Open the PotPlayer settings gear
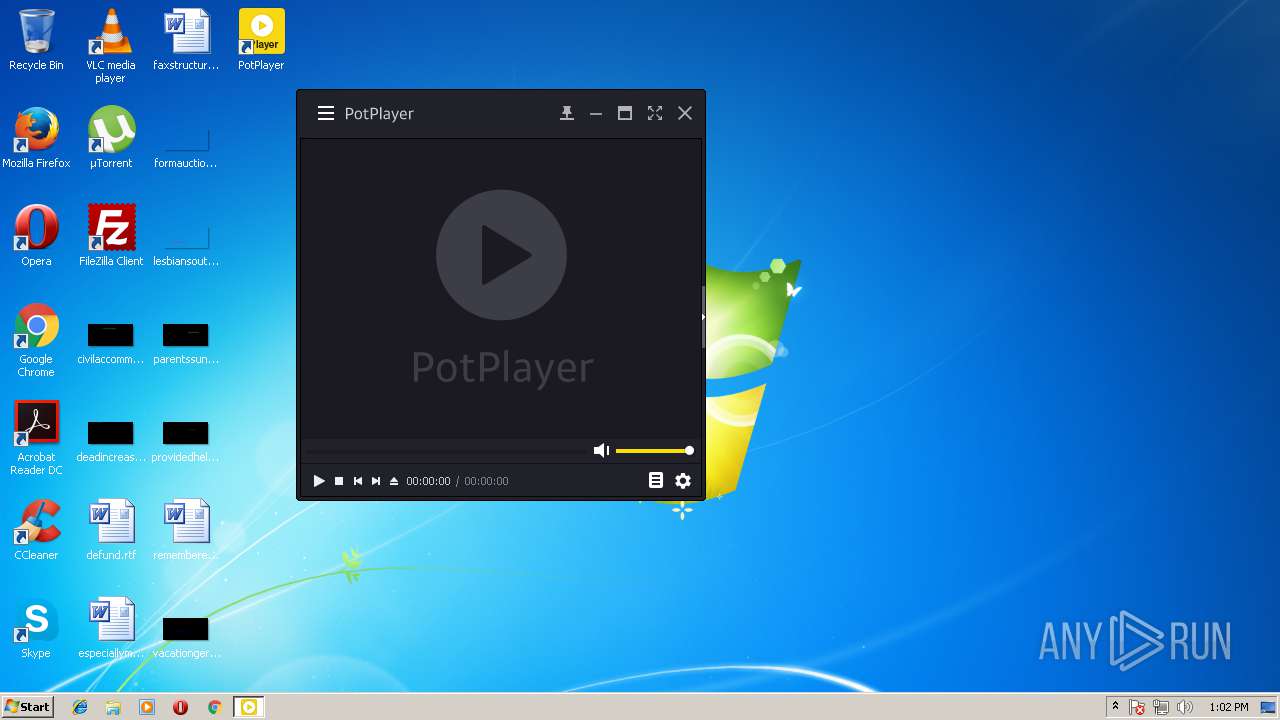This screenshot has width=1280, height=720. (683, 481)
